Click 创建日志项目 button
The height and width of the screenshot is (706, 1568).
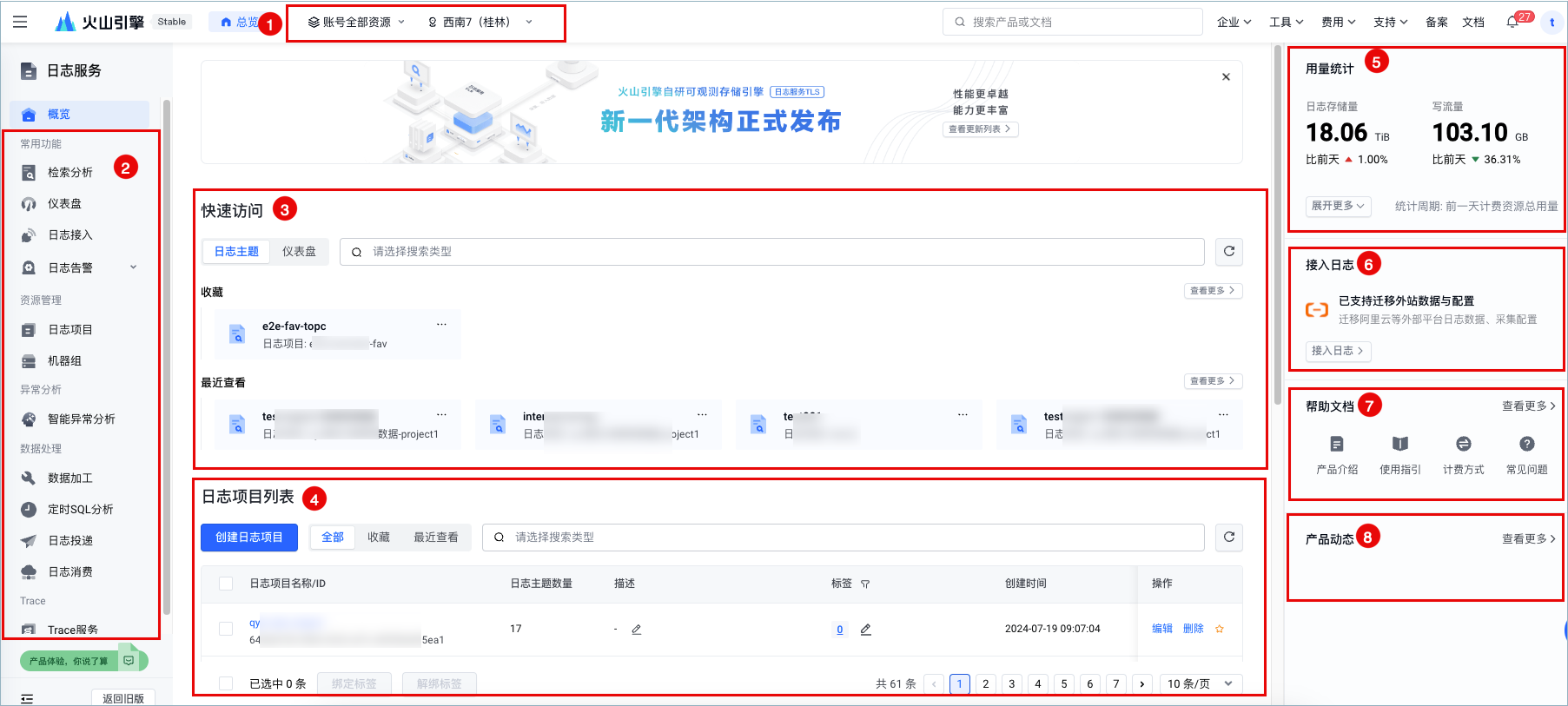pyautogui.click(x=249, y=538)
